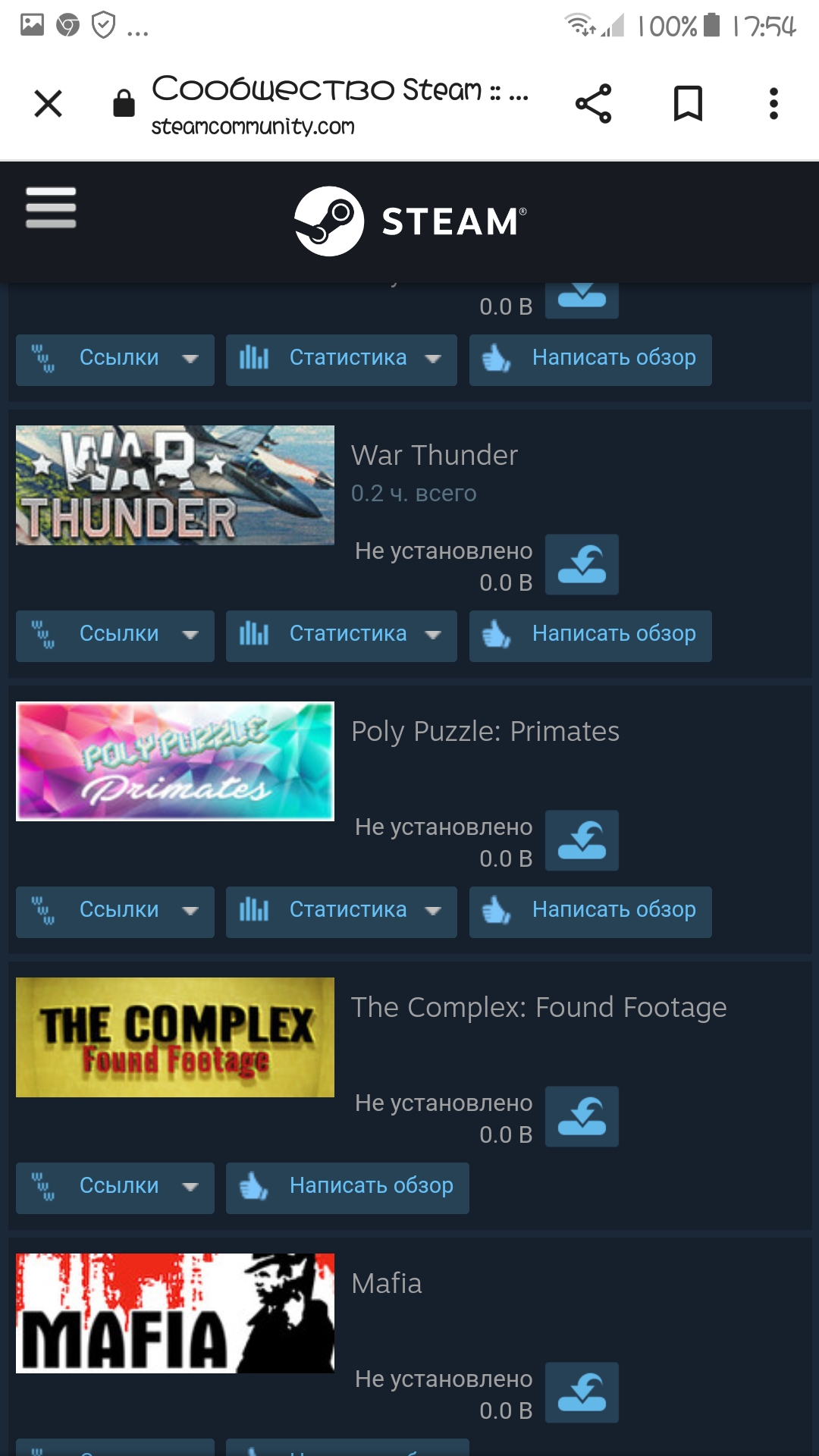This screenshot has width=819, height=1456.
Task: Open the War Thunder title link
Action: [x=435, y=456]
